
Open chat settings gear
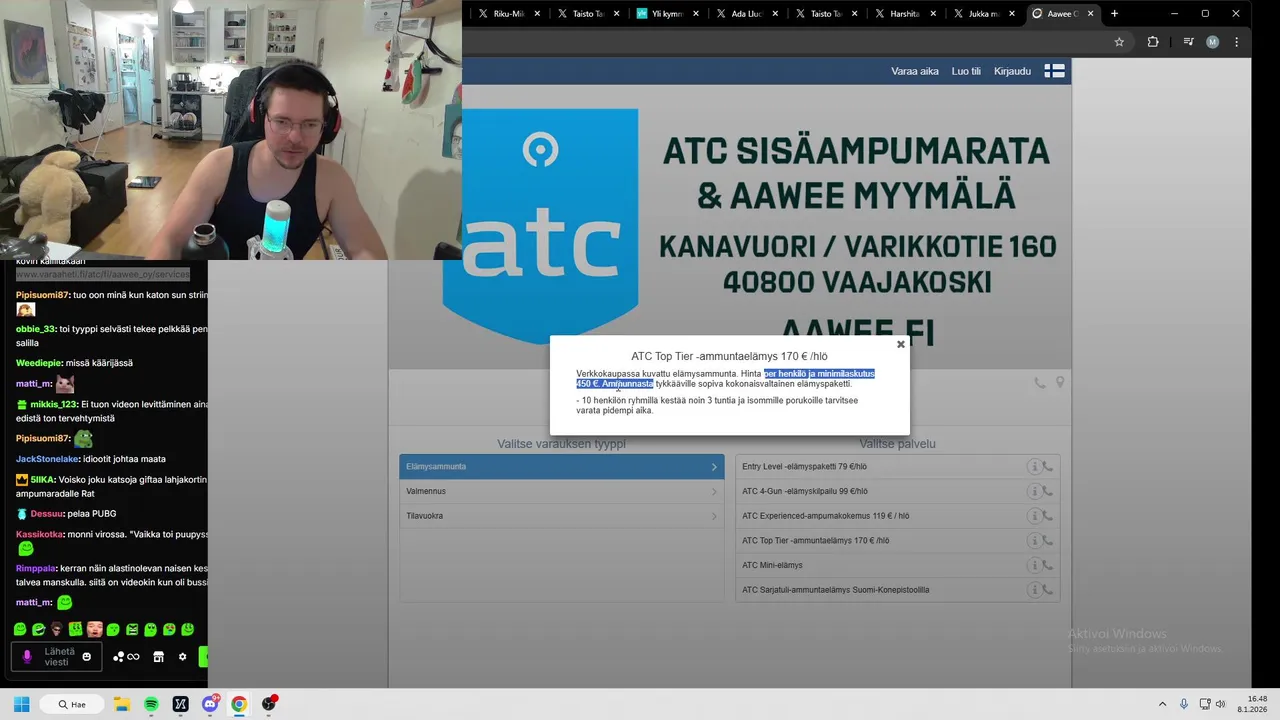click(x=182, y=657)
